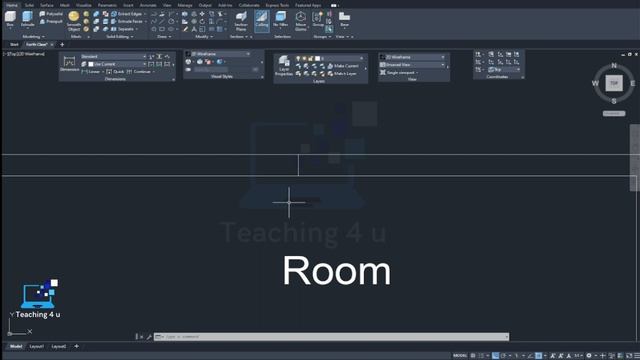Click the command line customize wrench icon
640x360 pixels.
(x=149, y=337)
